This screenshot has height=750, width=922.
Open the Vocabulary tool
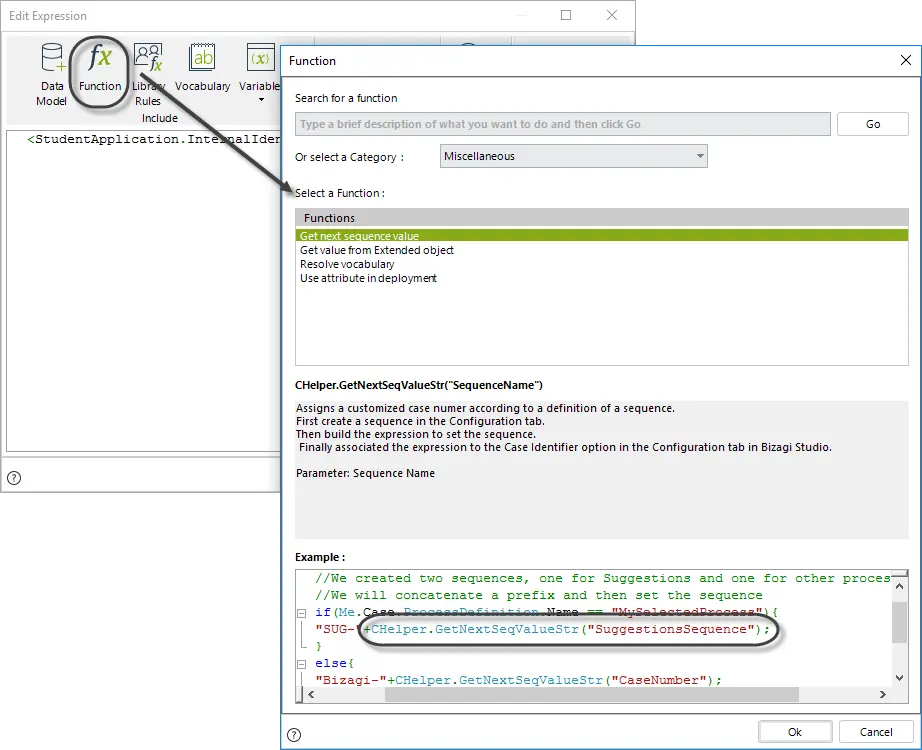202,68
